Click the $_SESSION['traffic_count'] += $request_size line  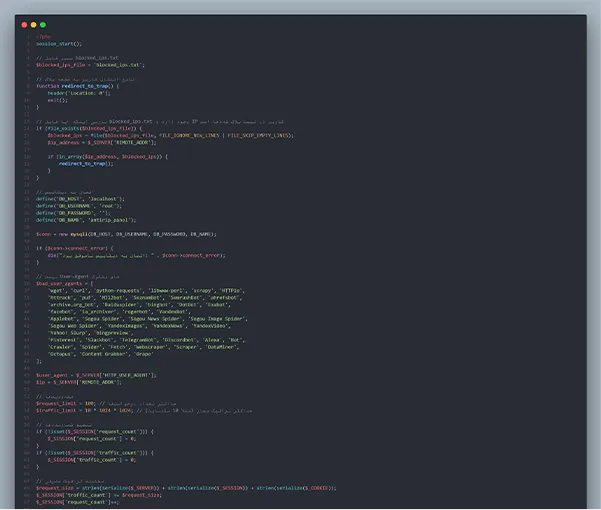[x=99, y=495]
